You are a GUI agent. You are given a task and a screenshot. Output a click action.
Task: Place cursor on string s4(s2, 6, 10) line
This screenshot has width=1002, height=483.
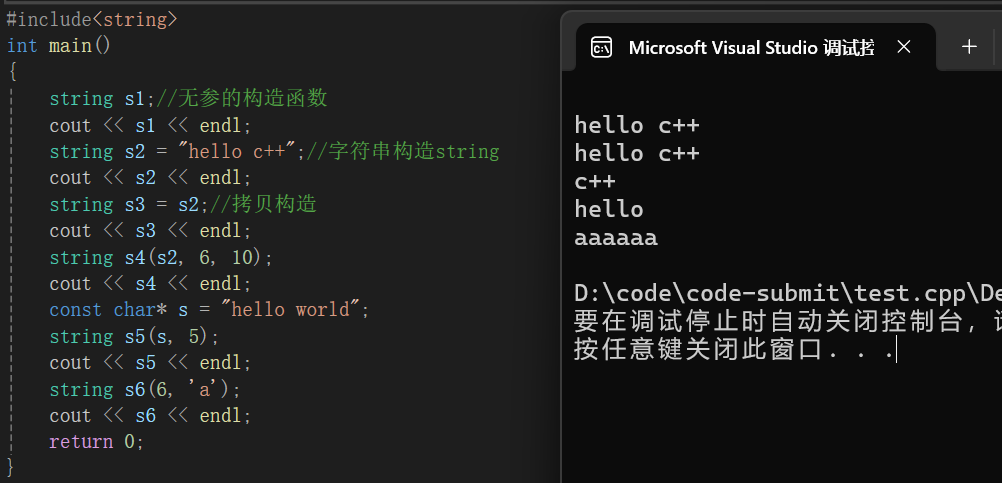(x=160, y=258)
